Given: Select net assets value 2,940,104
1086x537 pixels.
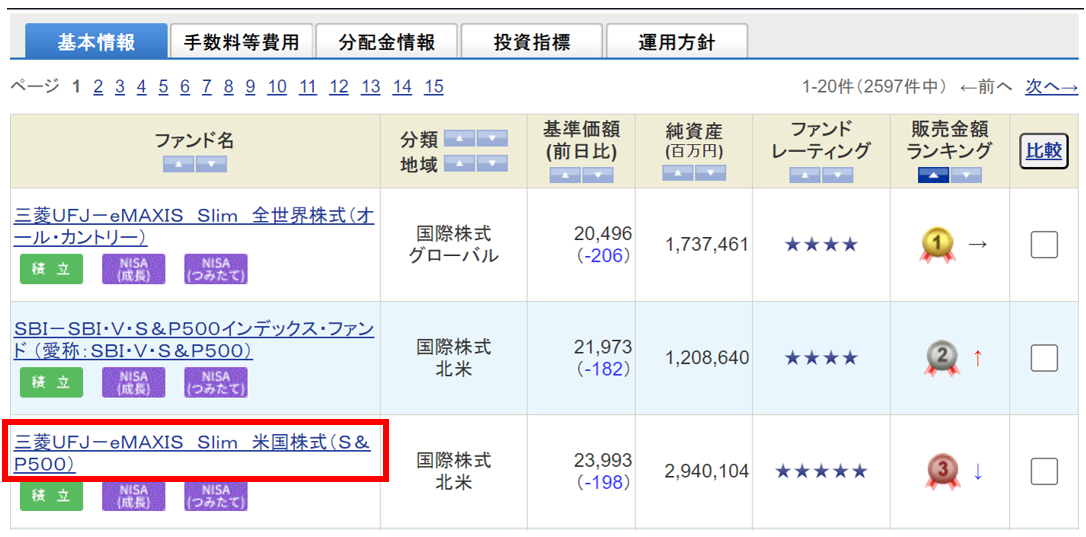Looking at the screenshot, I should [706, 472].
